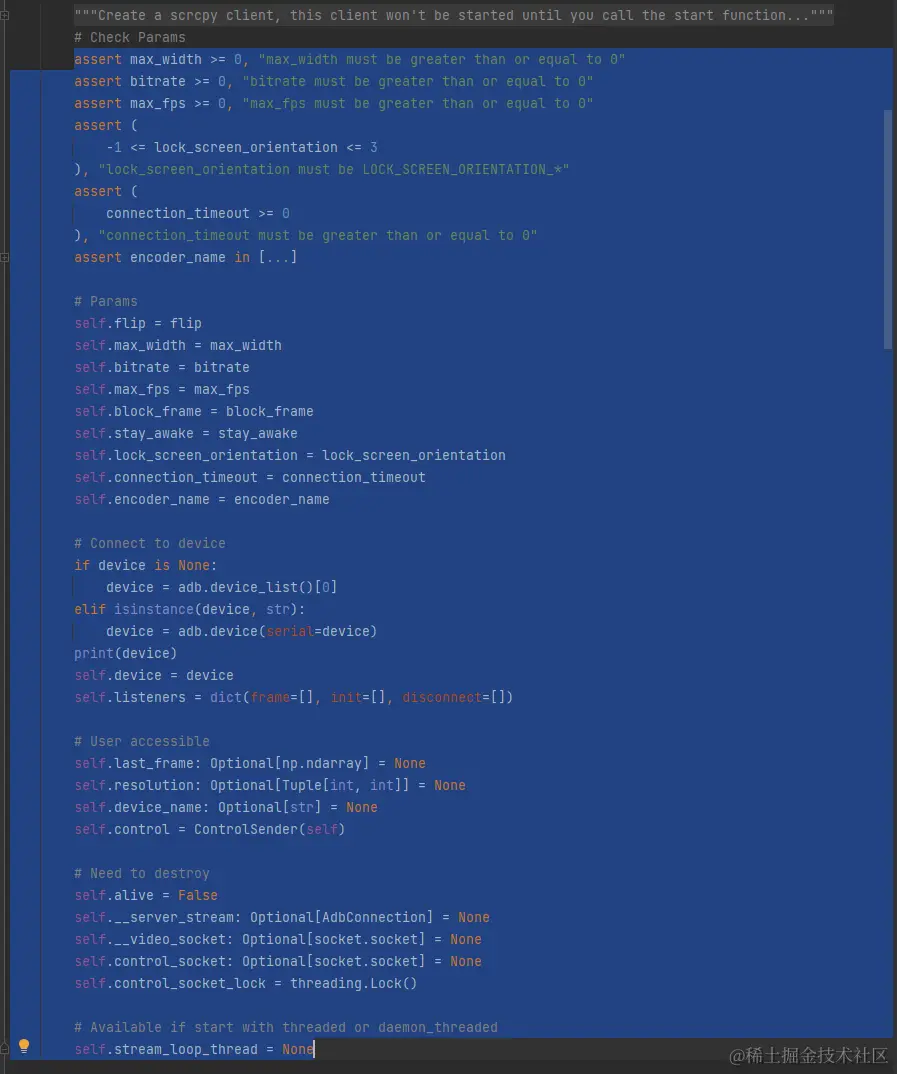Image resolution: width=897 pixels, height=1074 pixels.
Task: Click the lower fold plus marker in the gutter
Action: [4, 257]
